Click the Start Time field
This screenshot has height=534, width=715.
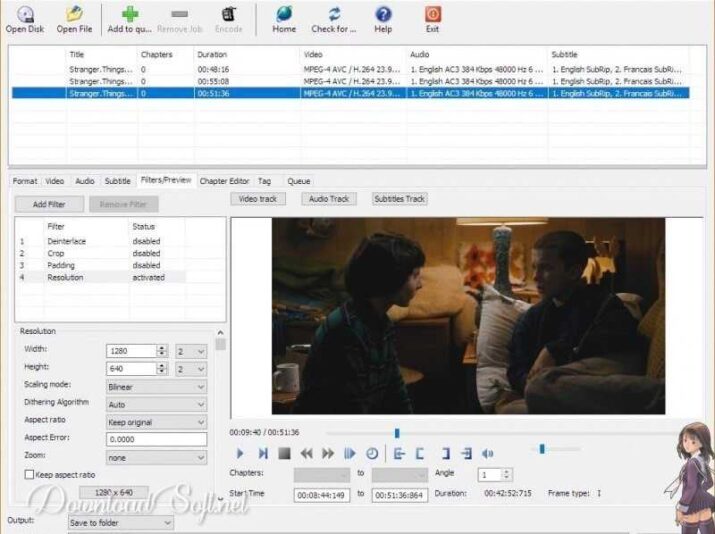point(322,495)
